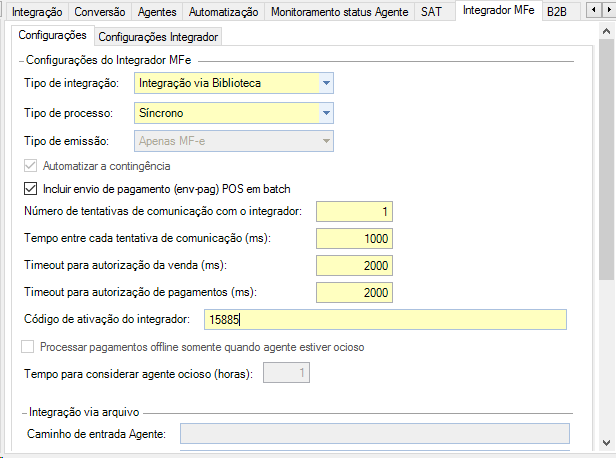Uncheck Incluir envio de pagamento POS em batch
The height and width of the screenshot is (458, 616).
[x=28, y=188]
